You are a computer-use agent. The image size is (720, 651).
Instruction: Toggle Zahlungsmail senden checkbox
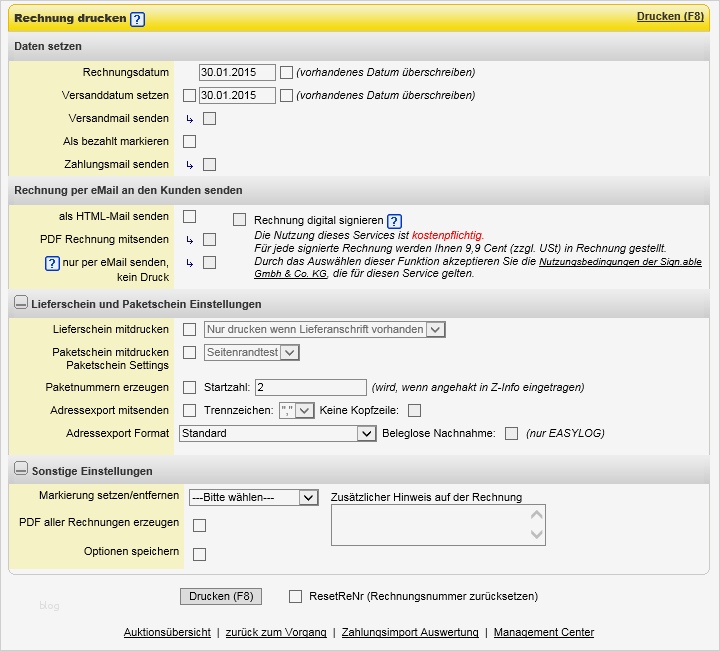(209, 164)
